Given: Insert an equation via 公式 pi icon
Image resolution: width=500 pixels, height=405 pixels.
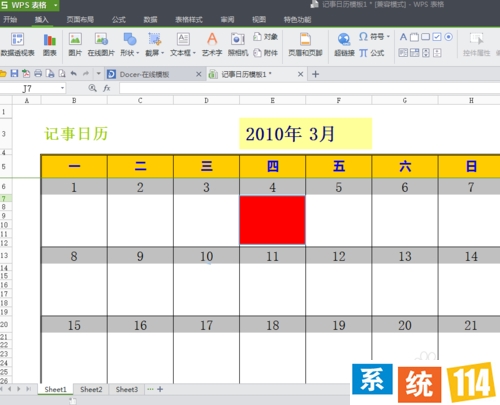Looking at the screenshot, I should (363, 53).
